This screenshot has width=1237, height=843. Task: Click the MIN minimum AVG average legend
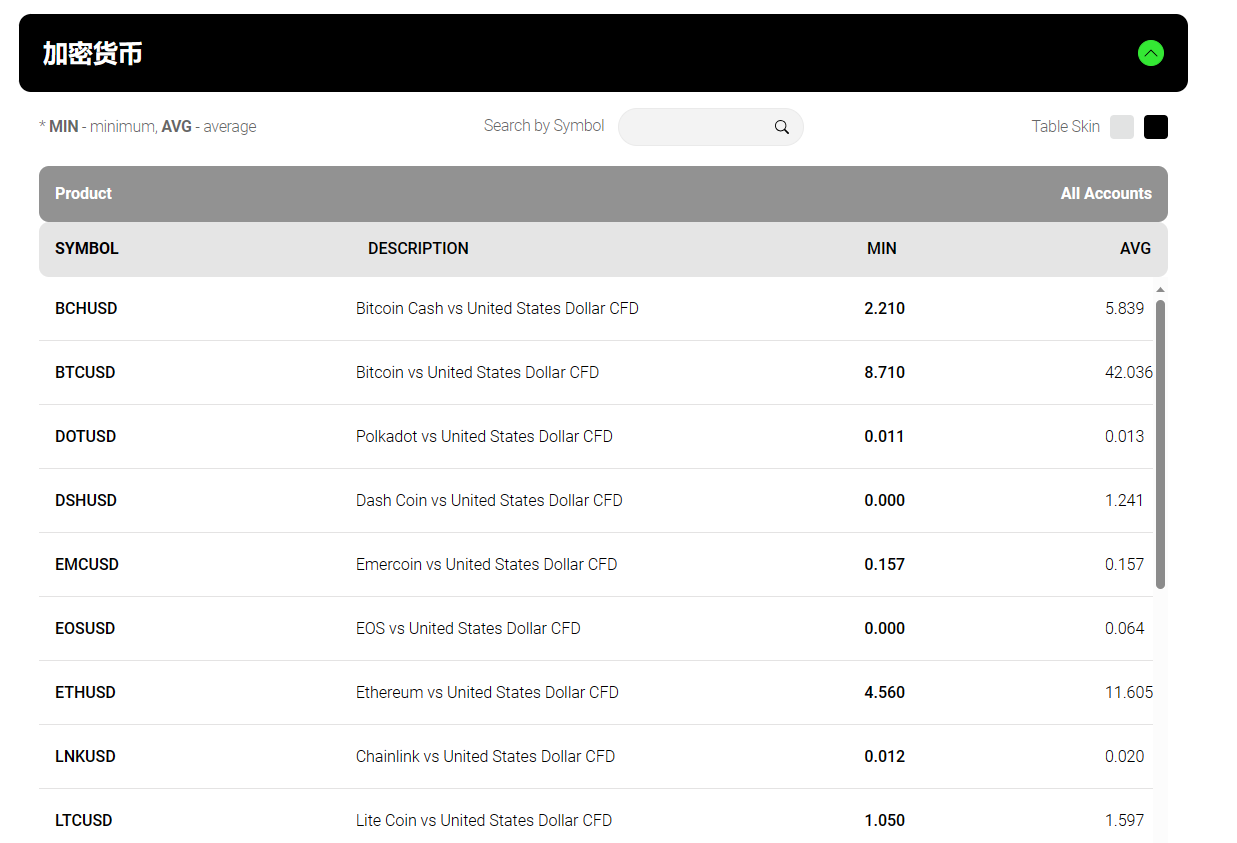[148, 127]
